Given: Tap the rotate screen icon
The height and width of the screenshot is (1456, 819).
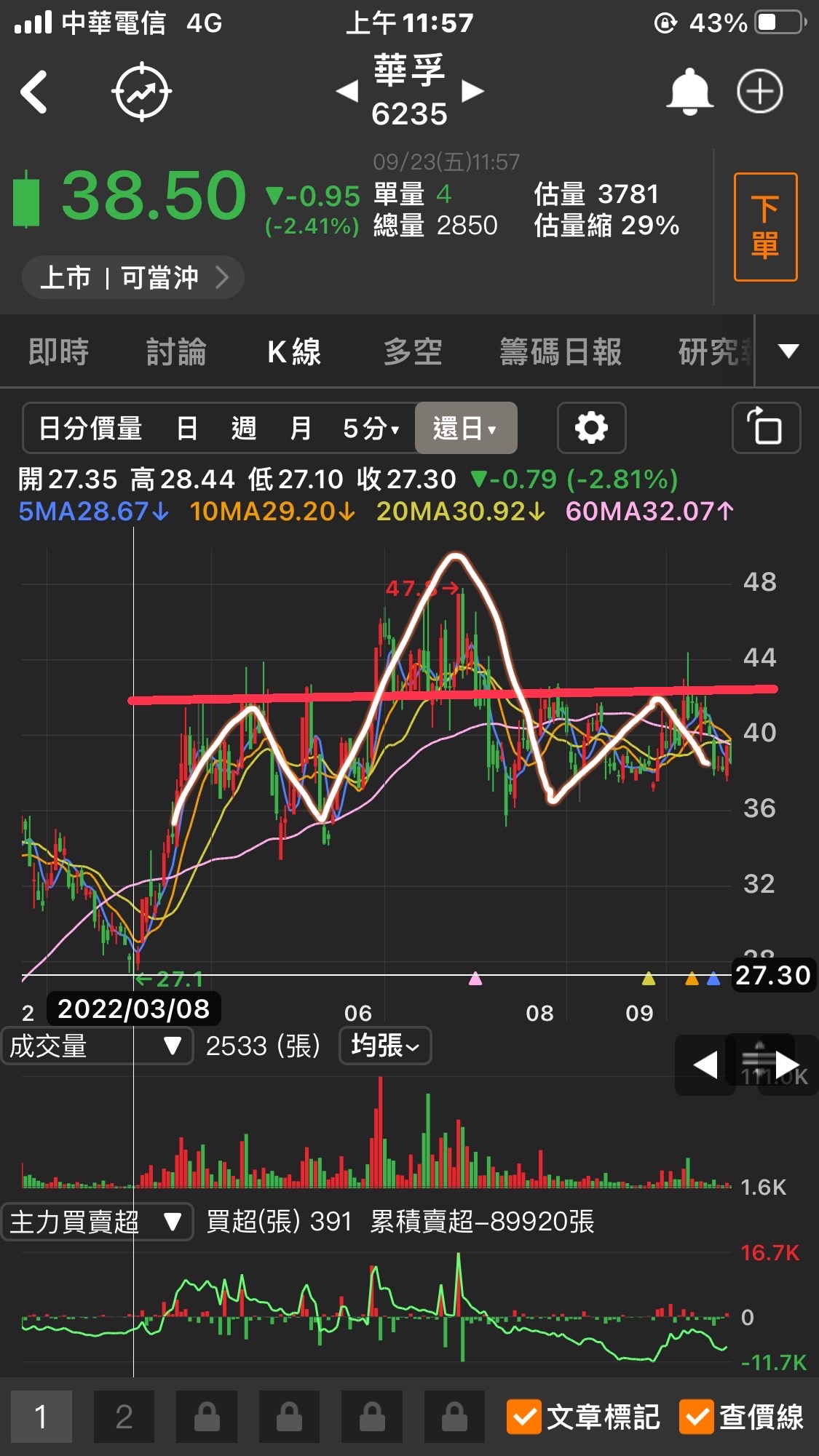Looking at the screenshot, I should pos(765,428).
